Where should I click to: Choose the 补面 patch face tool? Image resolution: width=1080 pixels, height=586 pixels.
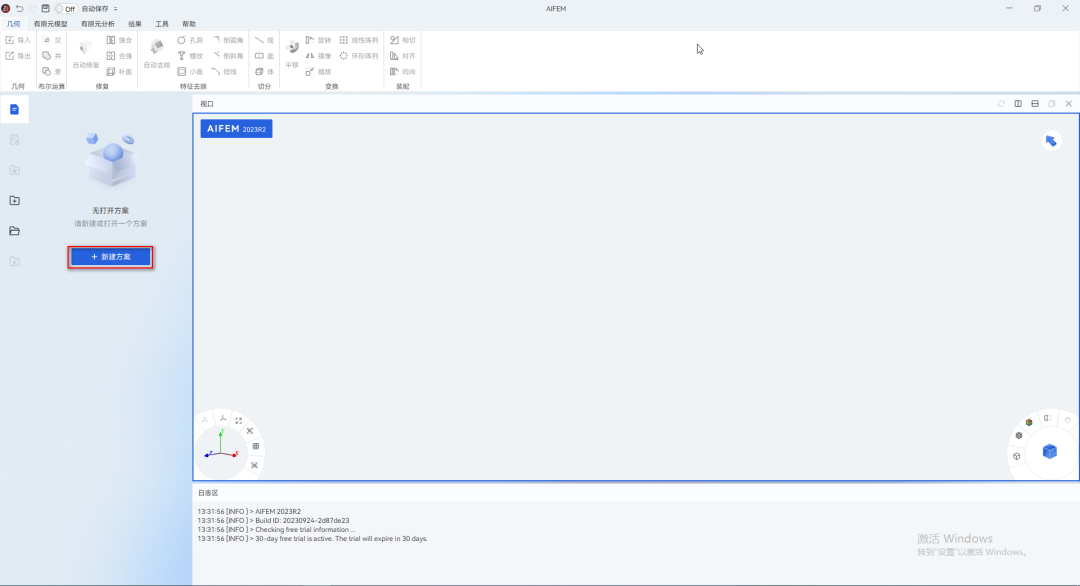coord(119,72)
